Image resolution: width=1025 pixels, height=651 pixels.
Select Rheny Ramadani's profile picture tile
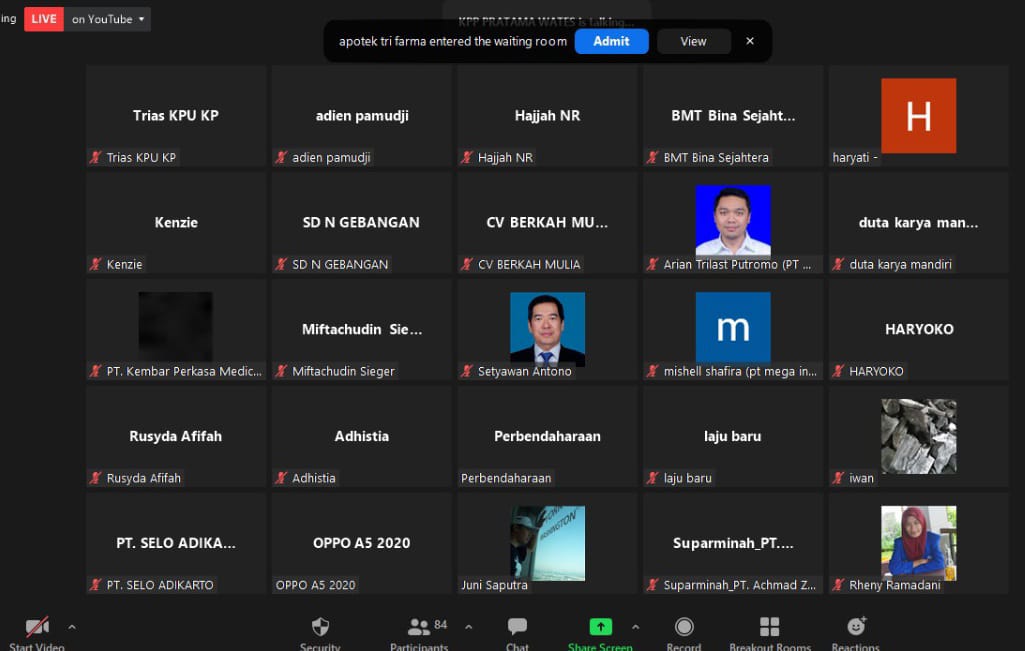pyautogui.click(x=918, y=542)
